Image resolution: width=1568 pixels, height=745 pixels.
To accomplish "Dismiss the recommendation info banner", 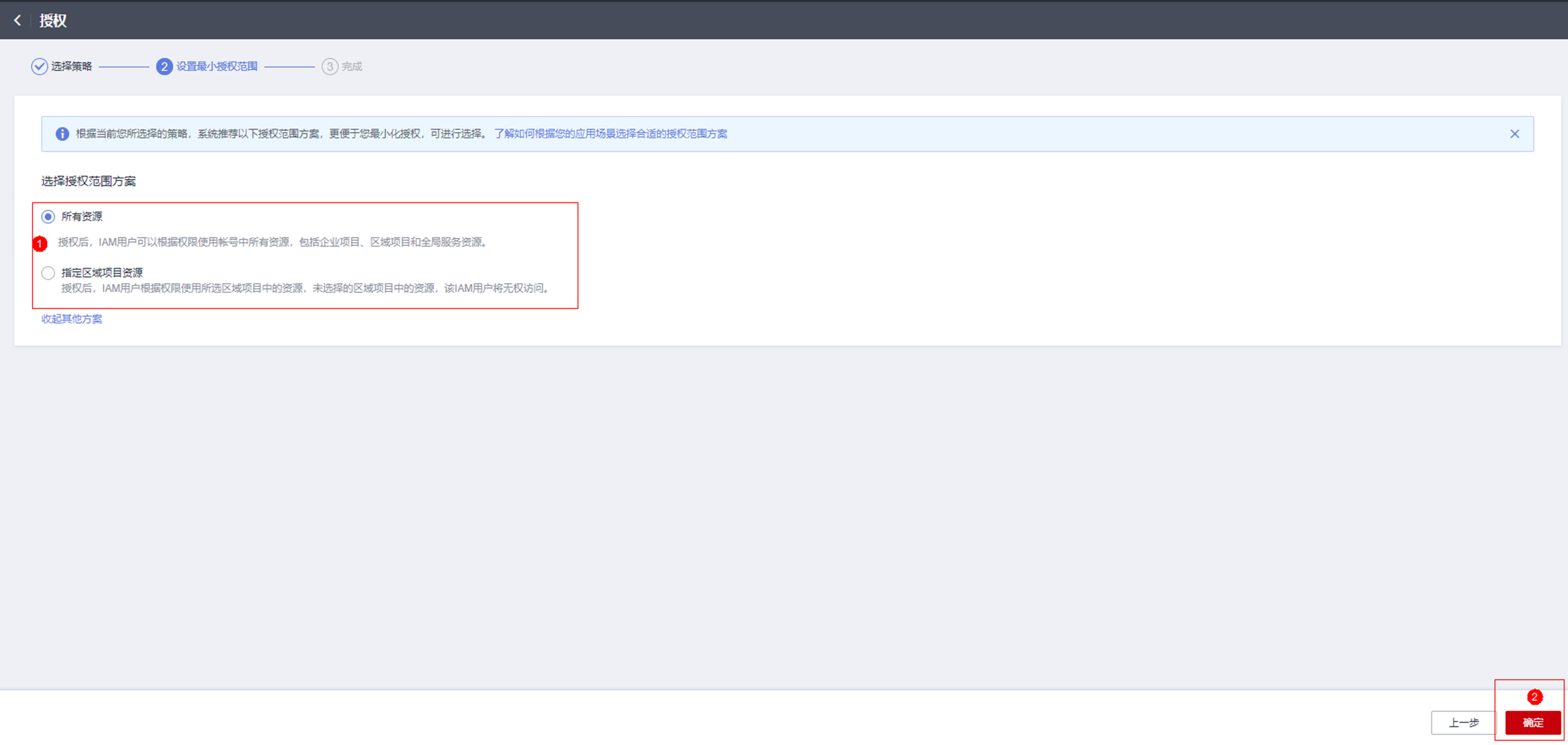I will click(1515, 134).
